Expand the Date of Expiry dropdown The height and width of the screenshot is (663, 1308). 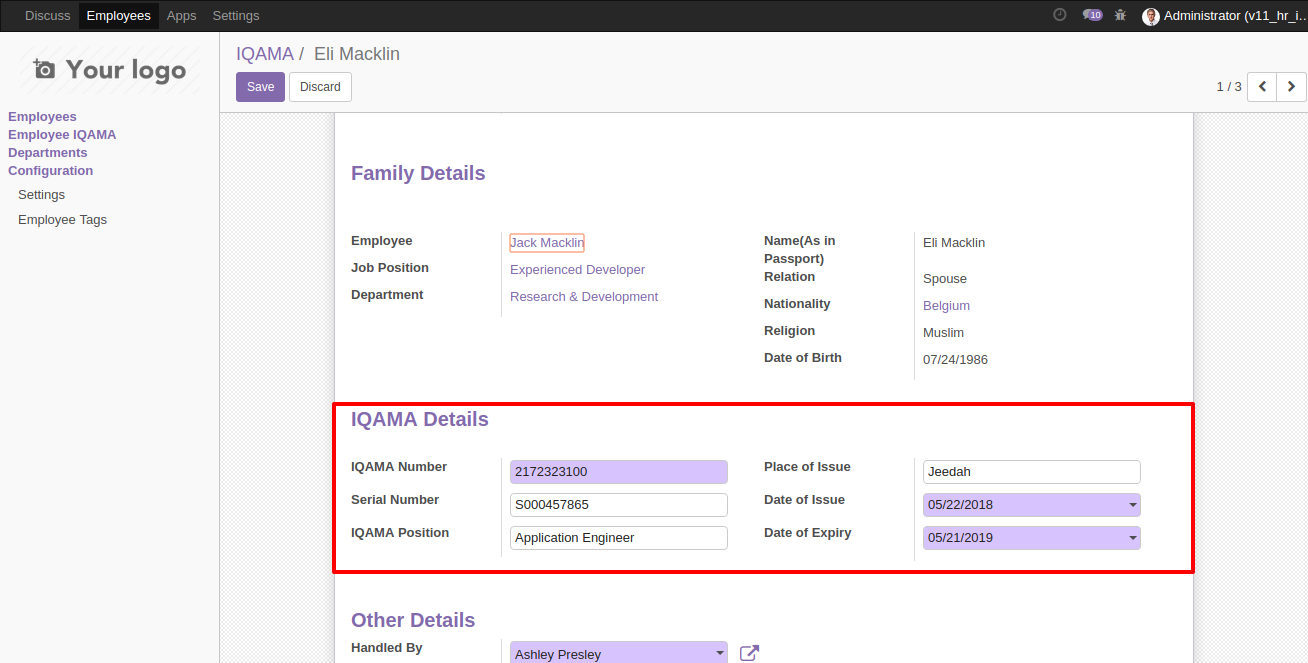(1133, 538)
